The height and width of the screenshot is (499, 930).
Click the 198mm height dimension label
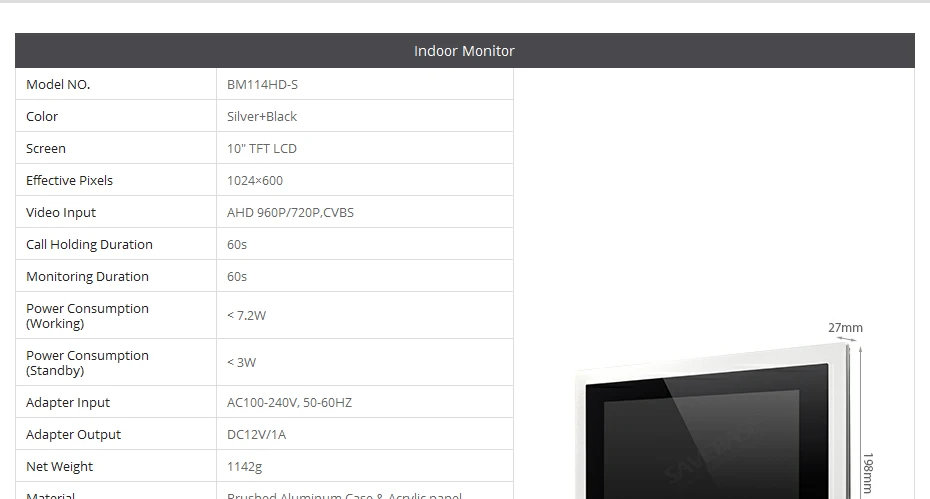[x=868, y=473]
